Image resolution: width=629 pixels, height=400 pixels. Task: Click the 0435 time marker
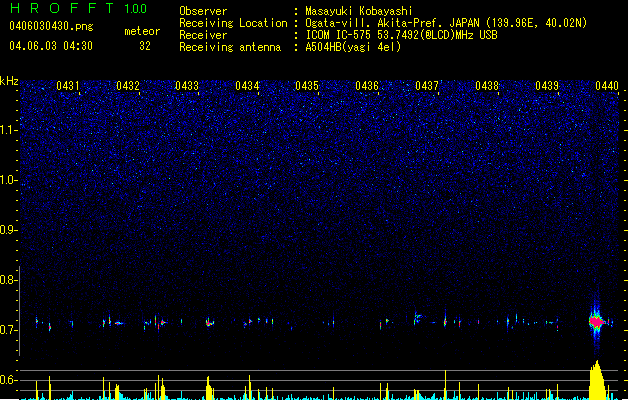tap(307, 85)
